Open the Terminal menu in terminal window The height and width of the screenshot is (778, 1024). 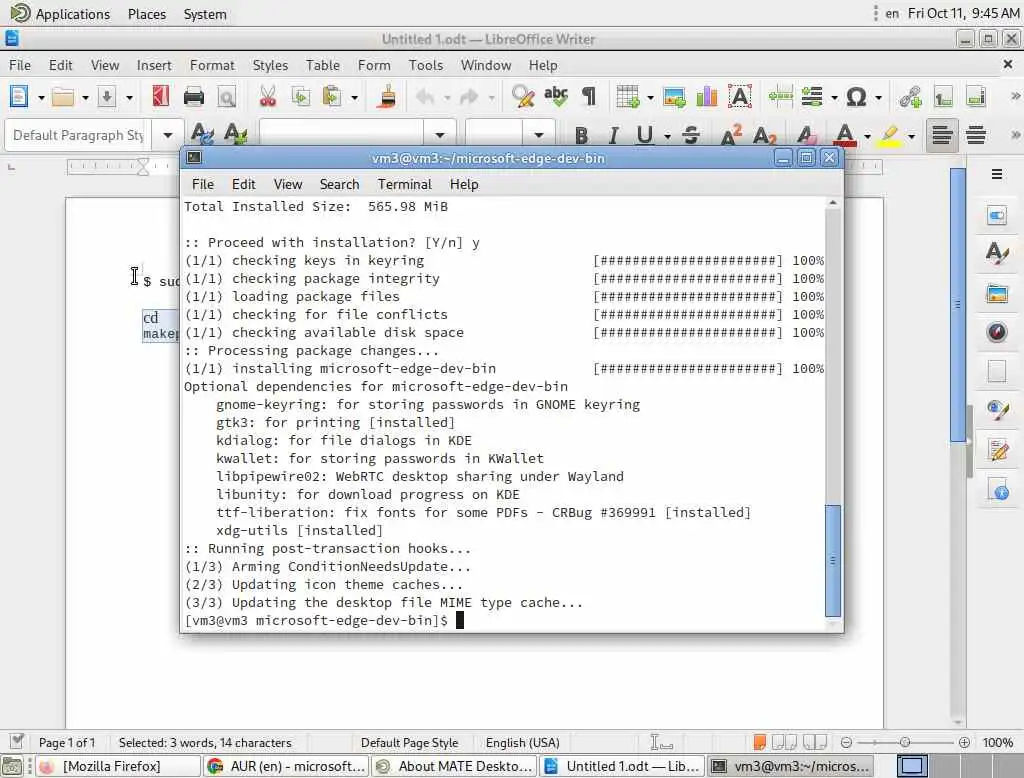[x=404, y=184]
